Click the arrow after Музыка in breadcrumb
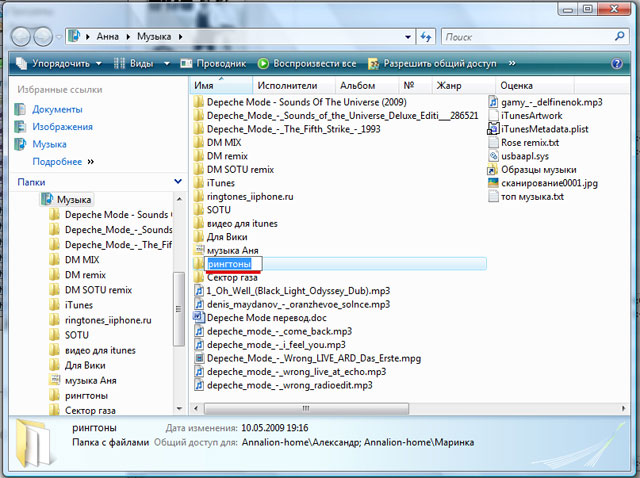 pos(180,37)
